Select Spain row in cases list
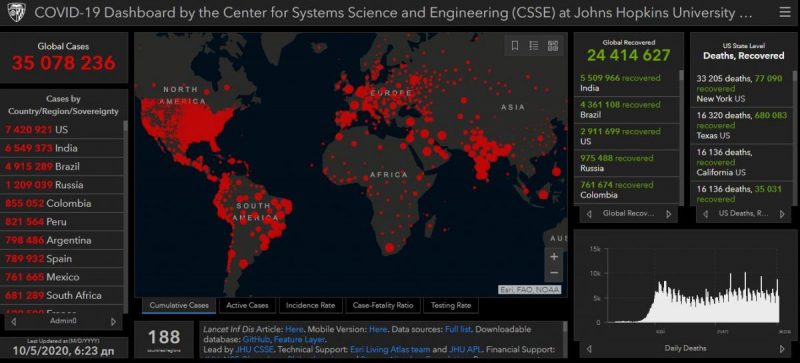 click(x=62, y=258)
